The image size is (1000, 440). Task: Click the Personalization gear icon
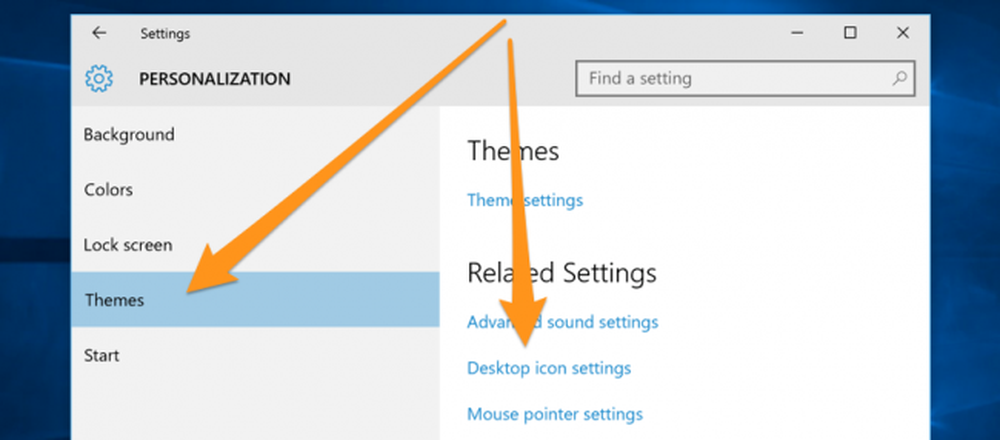coord(99,79)
